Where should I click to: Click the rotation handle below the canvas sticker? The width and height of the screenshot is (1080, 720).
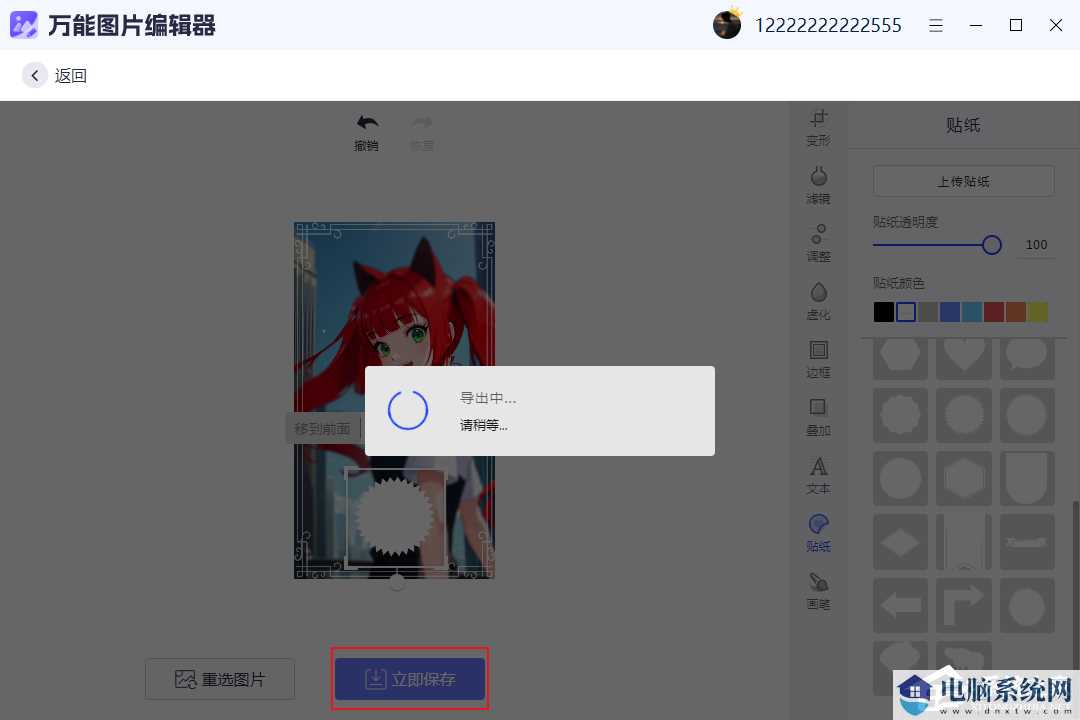coord(397,584)
